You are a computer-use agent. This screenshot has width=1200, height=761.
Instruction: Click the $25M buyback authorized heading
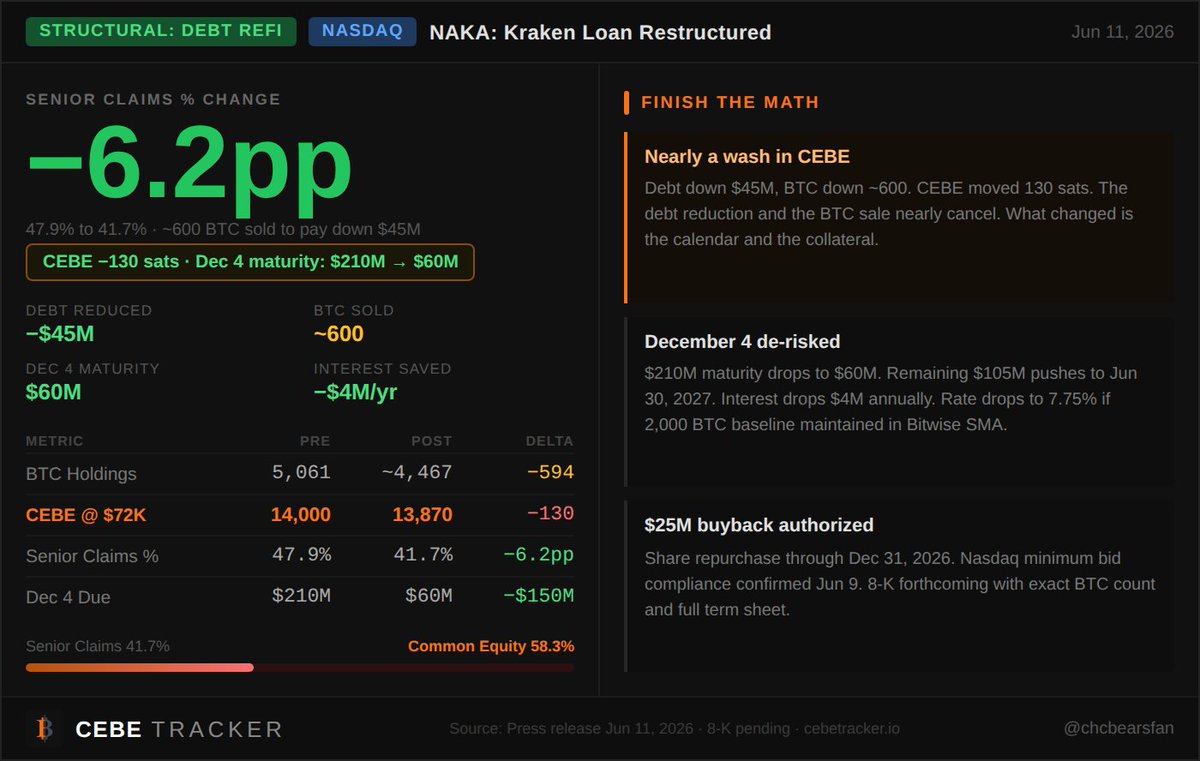(x=759, y=525)
